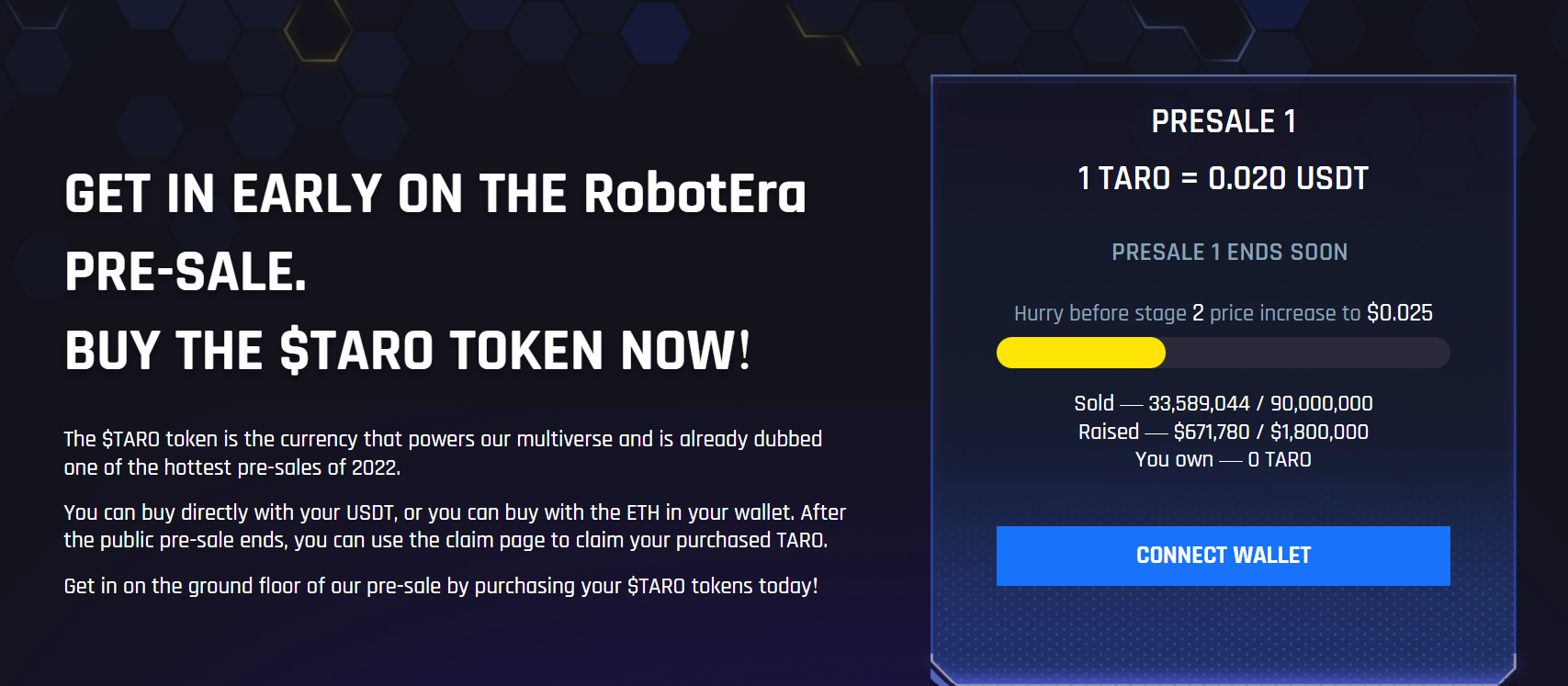
Task: Click Buy The $TARO Token Now heading
Action: click(408, 351)
